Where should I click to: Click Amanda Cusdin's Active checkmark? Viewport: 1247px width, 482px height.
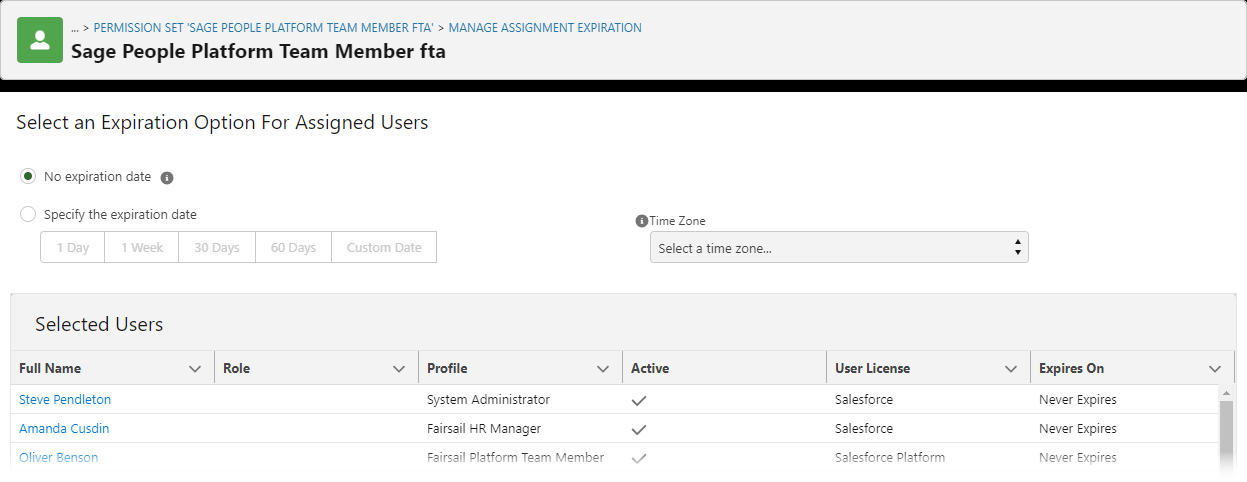pos(639,429)
